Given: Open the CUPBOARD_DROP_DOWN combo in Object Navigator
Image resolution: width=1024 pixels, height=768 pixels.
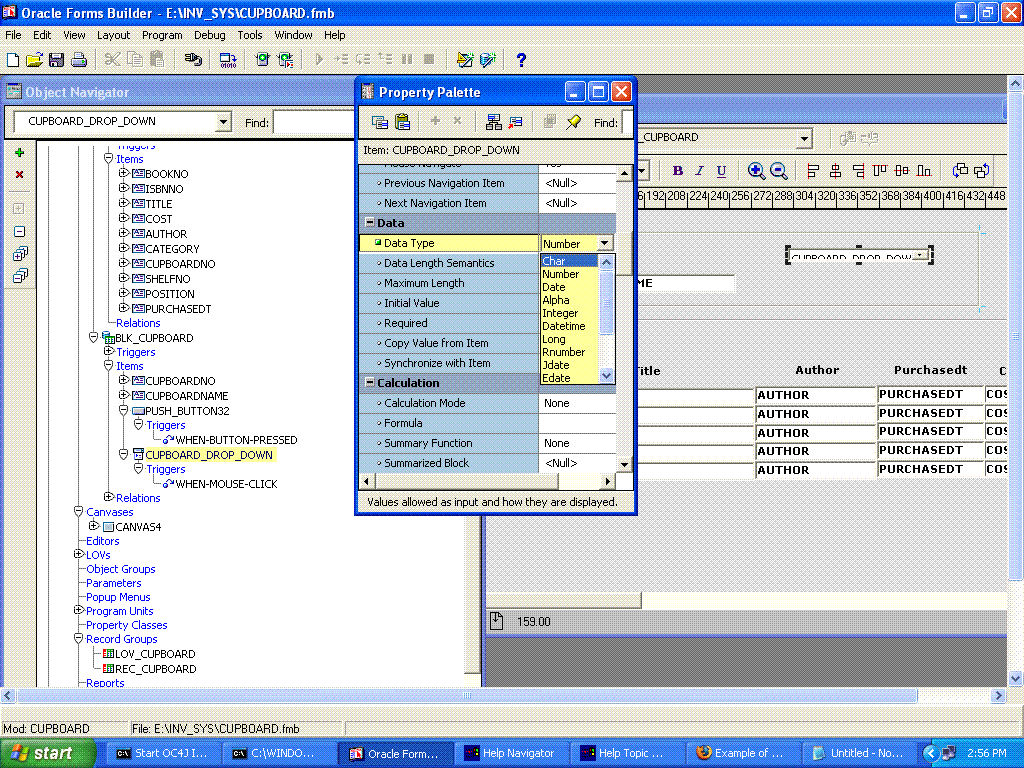Looking at the screenshot, I should pos(223,121).
